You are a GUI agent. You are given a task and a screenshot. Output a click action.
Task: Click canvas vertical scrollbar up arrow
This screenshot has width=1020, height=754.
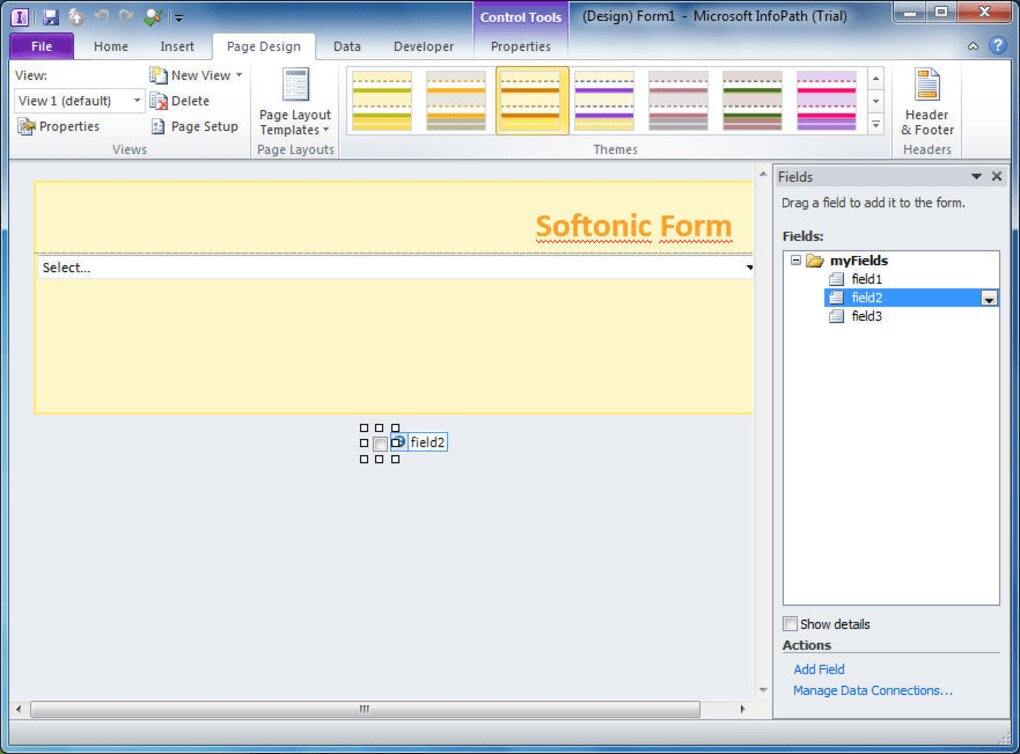(x=763, y=174)
